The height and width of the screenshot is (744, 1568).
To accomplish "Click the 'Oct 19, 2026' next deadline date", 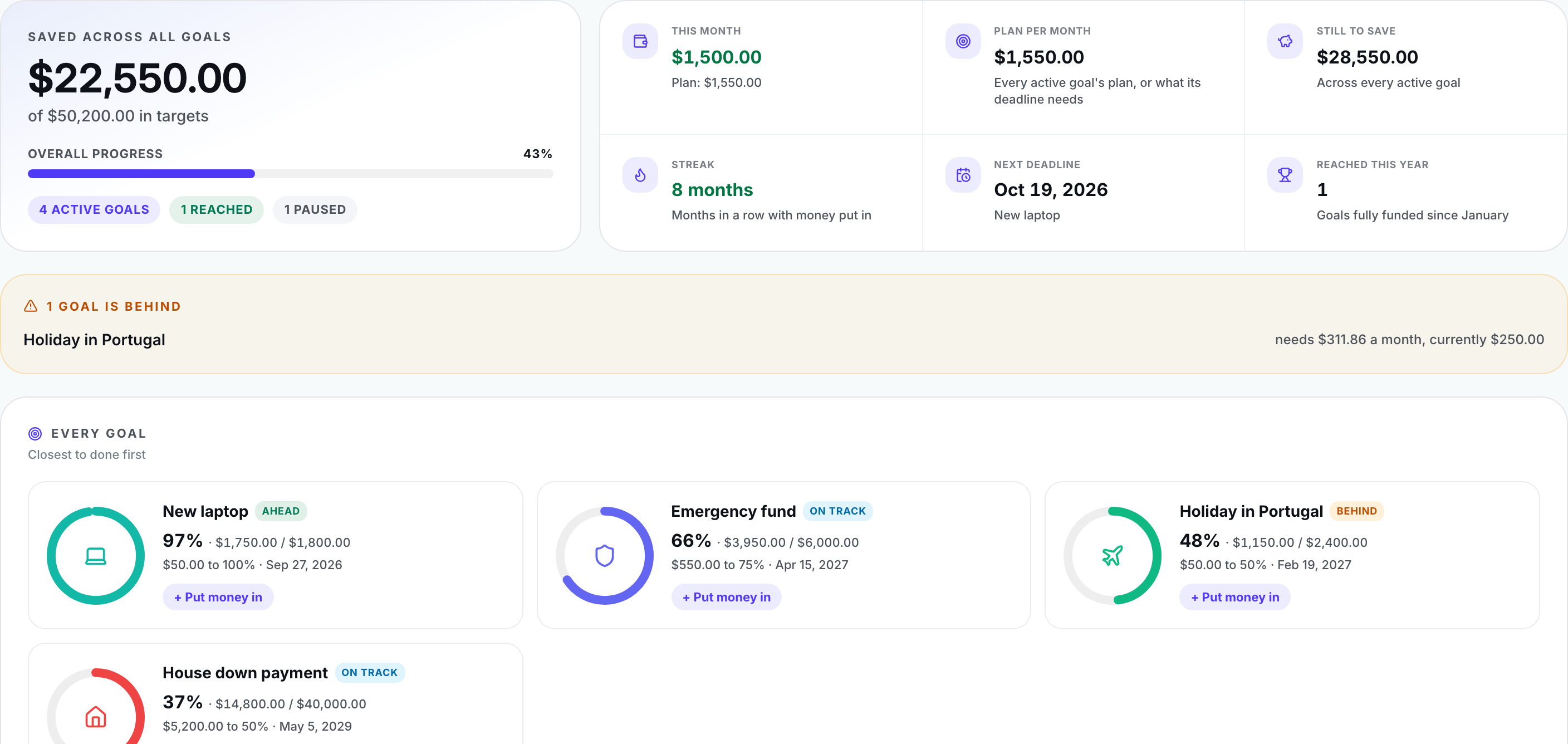I will (1051, 189).
